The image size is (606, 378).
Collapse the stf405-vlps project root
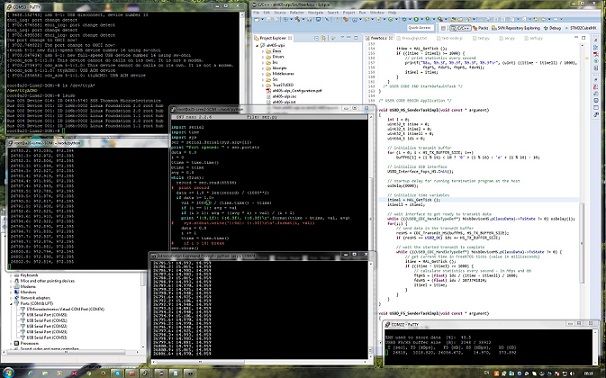[257, 46]
